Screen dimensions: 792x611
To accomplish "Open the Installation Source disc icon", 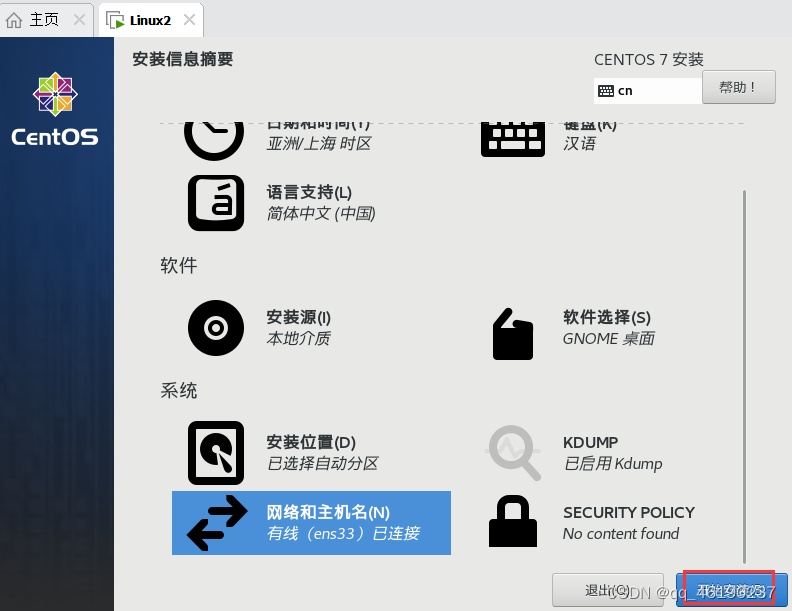I will click(x=216, y=328).
